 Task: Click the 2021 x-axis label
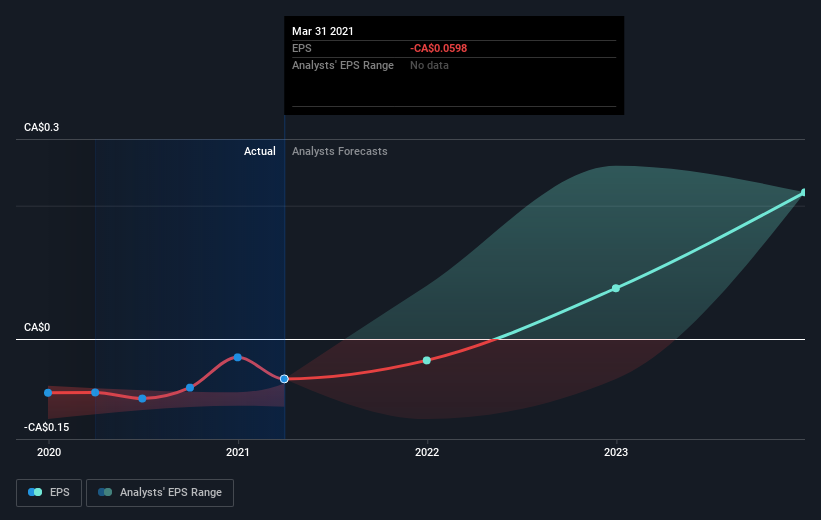(x=238, y=452)
